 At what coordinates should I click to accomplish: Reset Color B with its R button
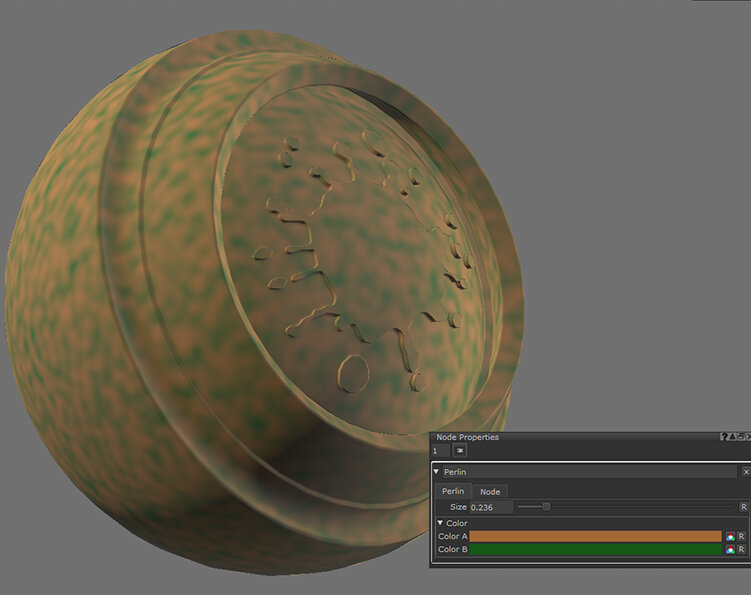[742, 549]
